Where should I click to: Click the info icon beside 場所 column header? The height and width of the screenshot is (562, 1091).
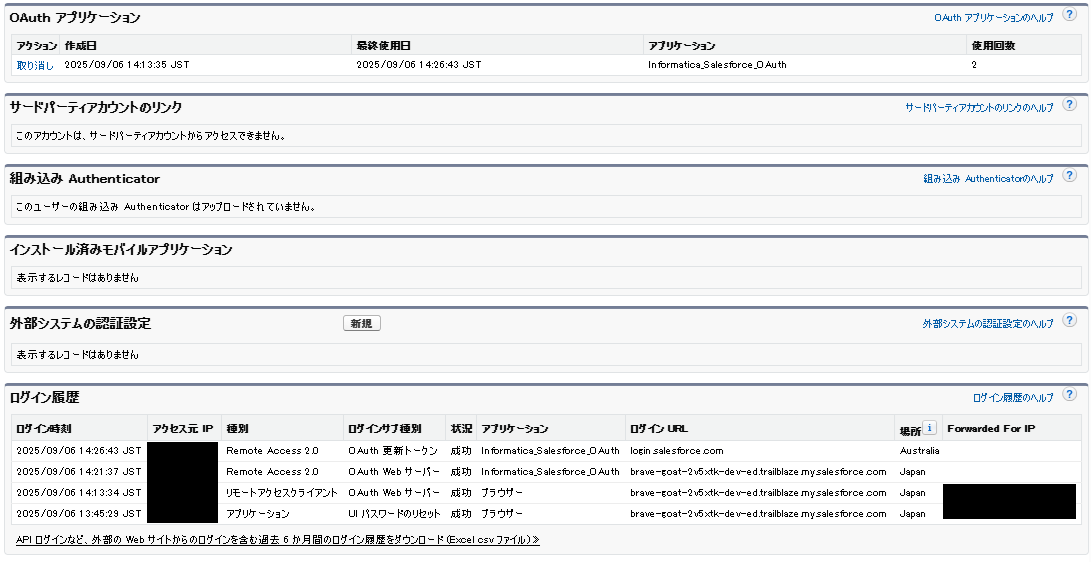coord(929,428)
